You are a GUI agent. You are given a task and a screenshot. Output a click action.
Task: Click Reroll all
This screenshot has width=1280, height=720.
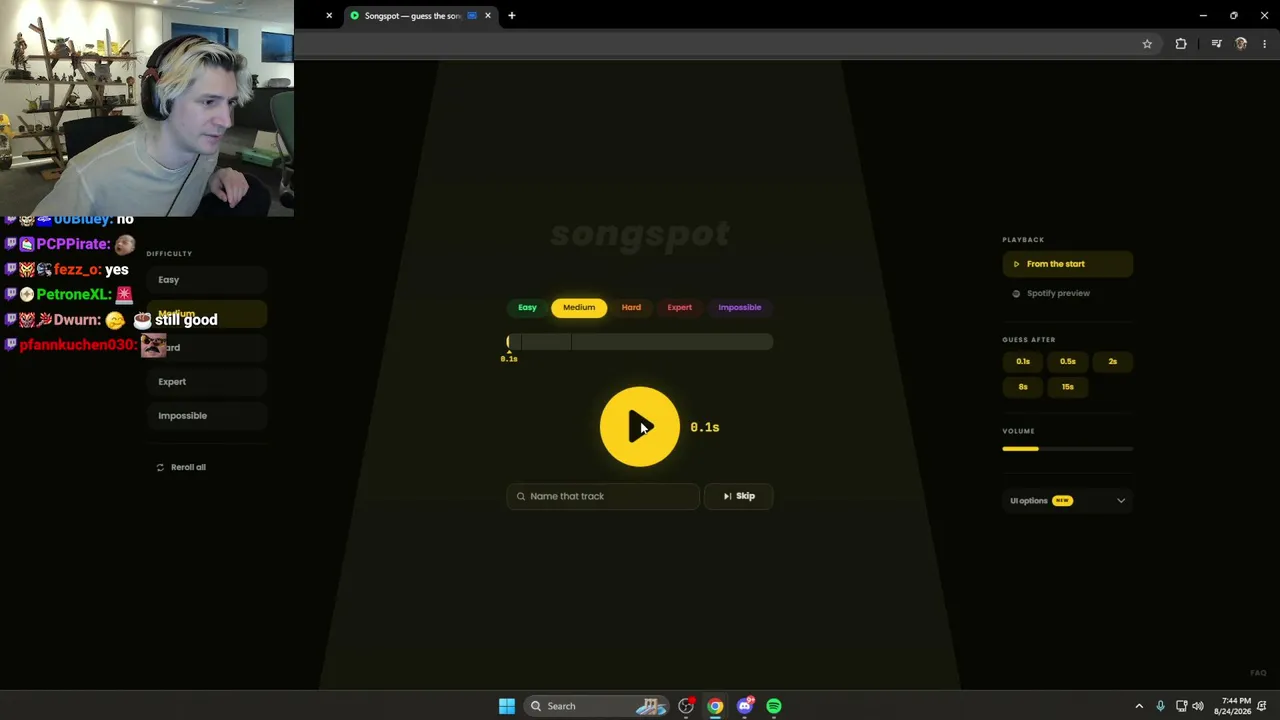tap(181, 467)
